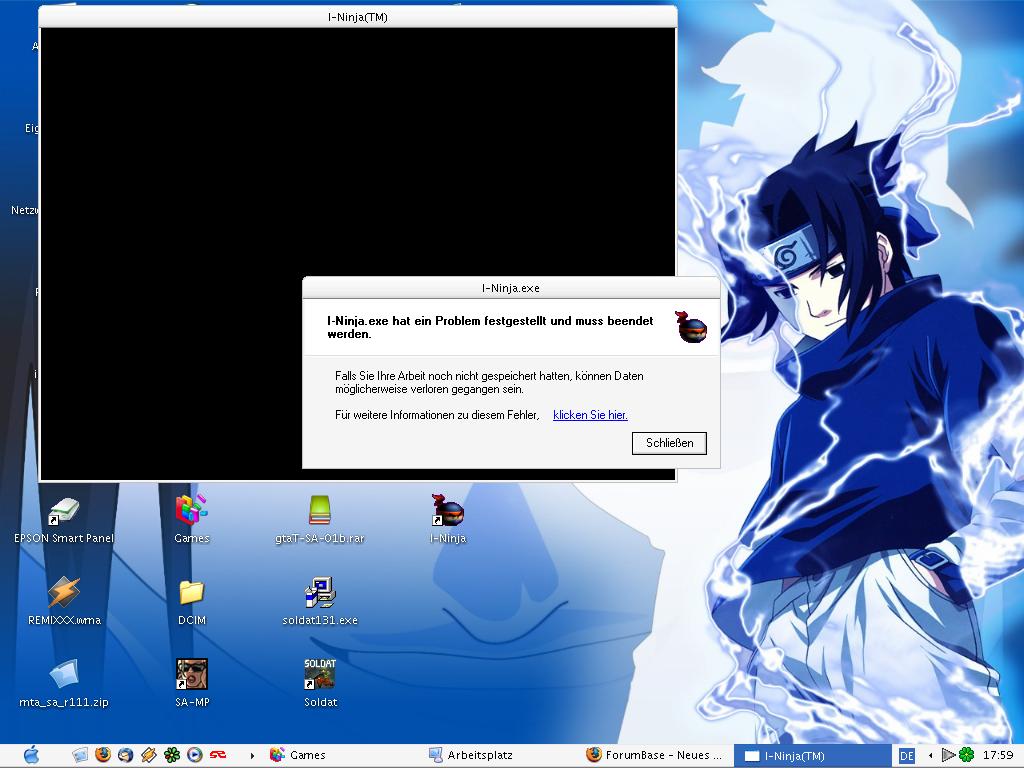Viewport: 1024px width, 768px height.
Task: Launch ICQ from the quick launch flower icon
Action: (172, 755)
